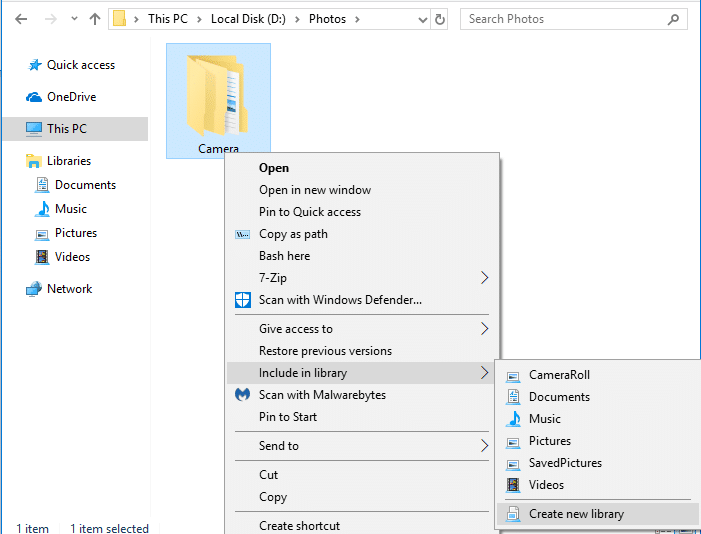Add folder to SavedPictures library

[565, 463]
